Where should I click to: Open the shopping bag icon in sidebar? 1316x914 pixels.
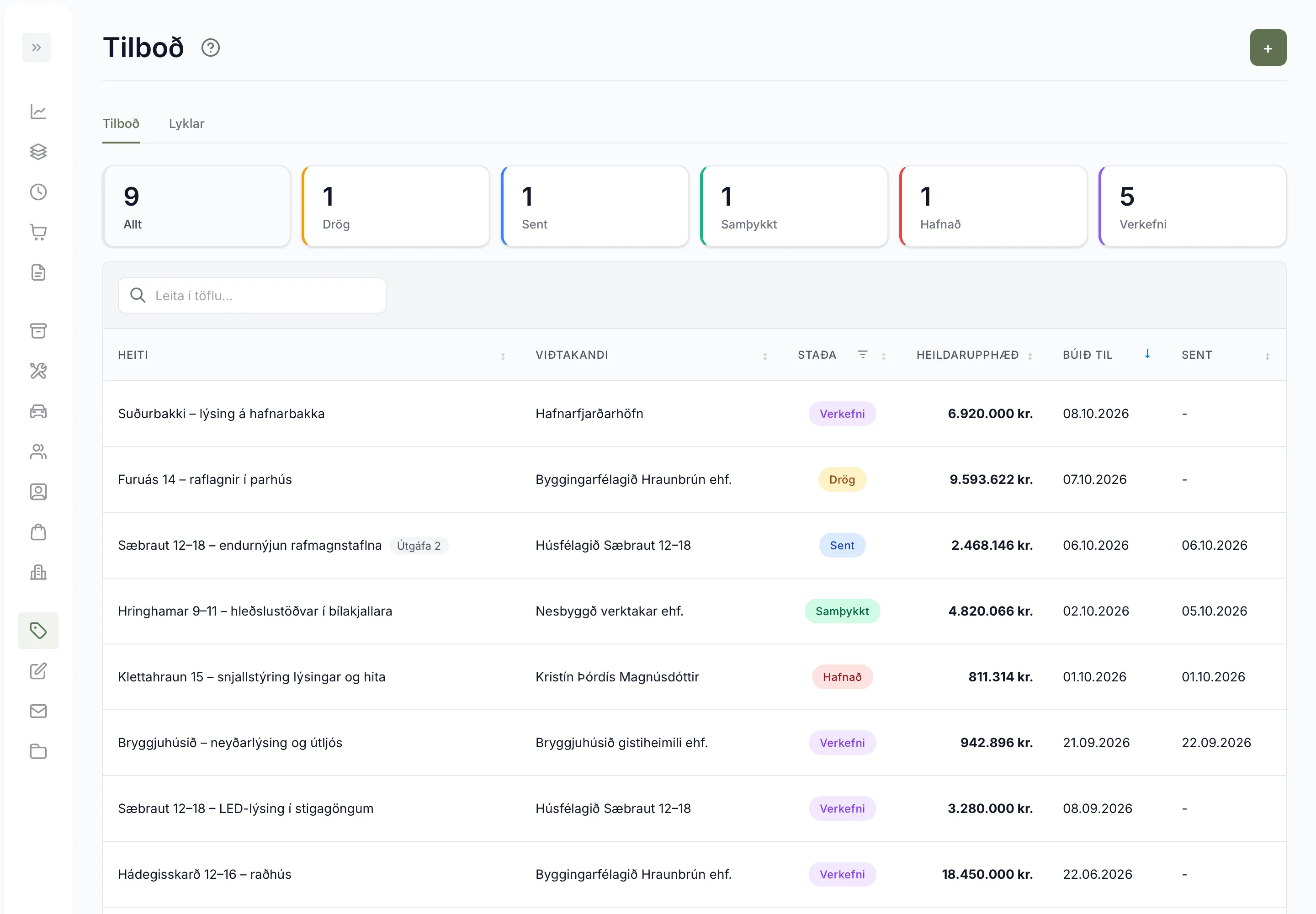[38, 532]
